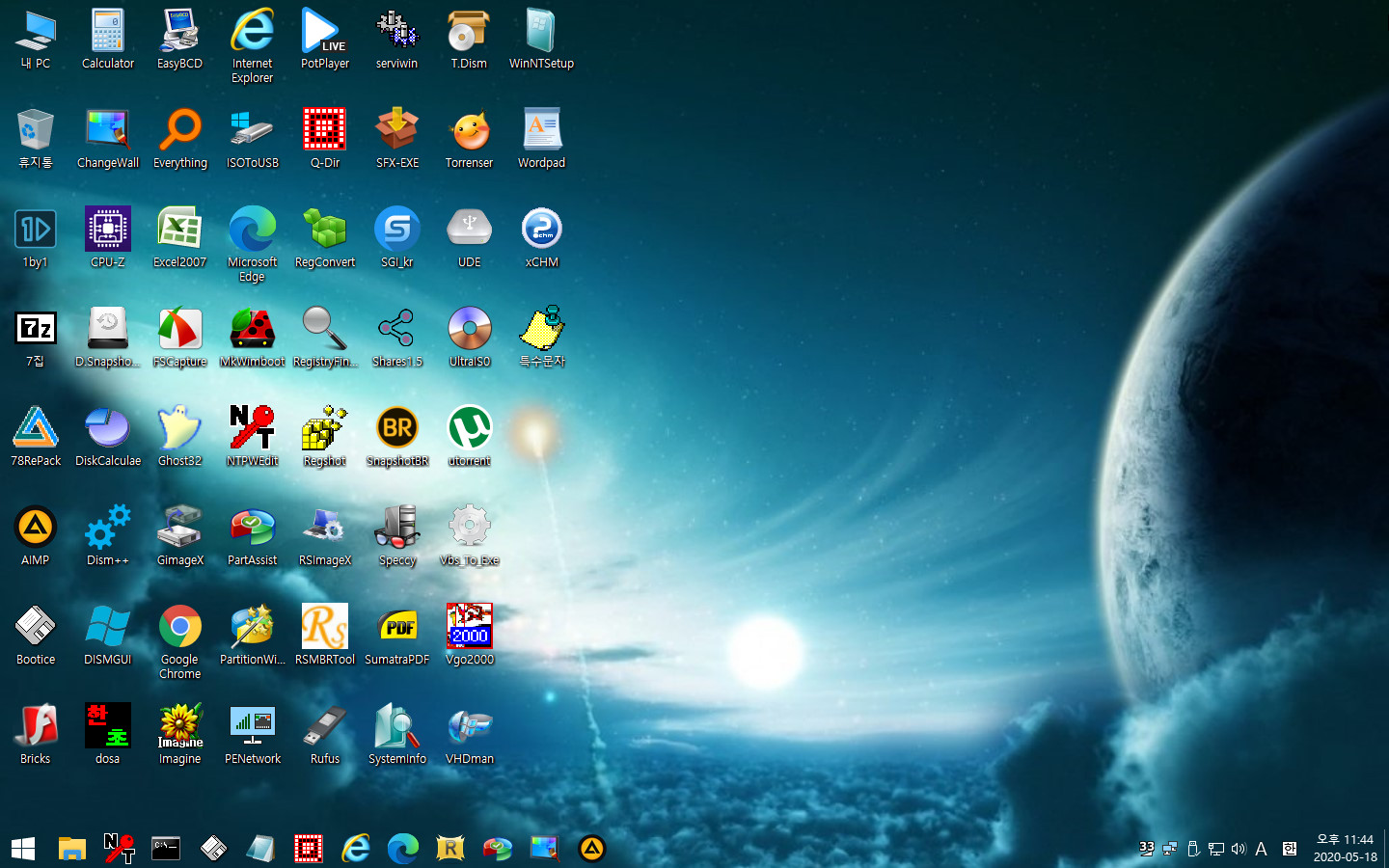Open AIMP from the taskbar
This screenshot has width=1389, height=868.
(x=591, y=849)
